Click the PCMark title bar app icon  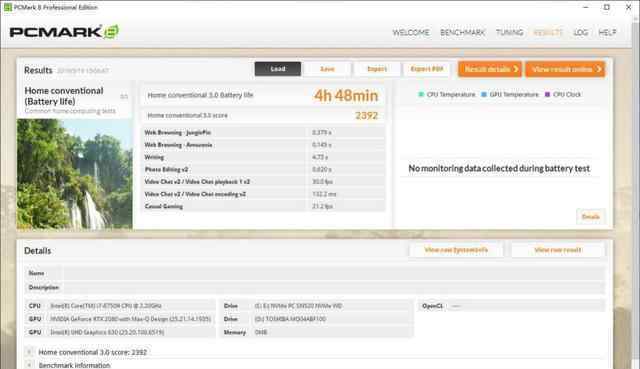click(x=7, y=7)
